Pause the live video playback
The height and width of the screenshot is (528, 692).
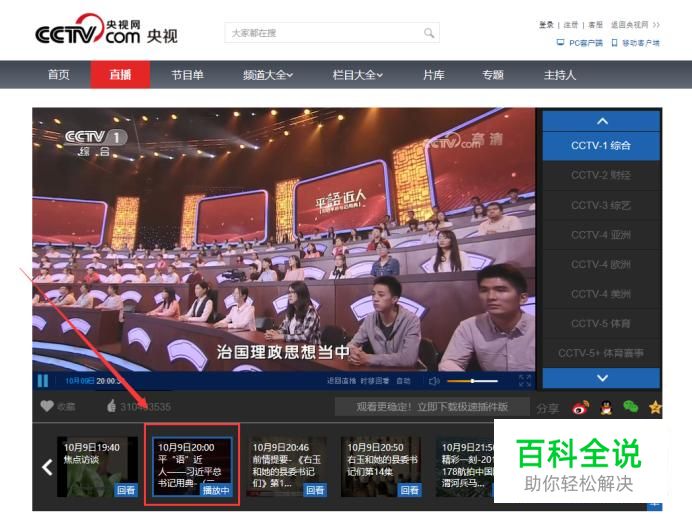point(43,381)
